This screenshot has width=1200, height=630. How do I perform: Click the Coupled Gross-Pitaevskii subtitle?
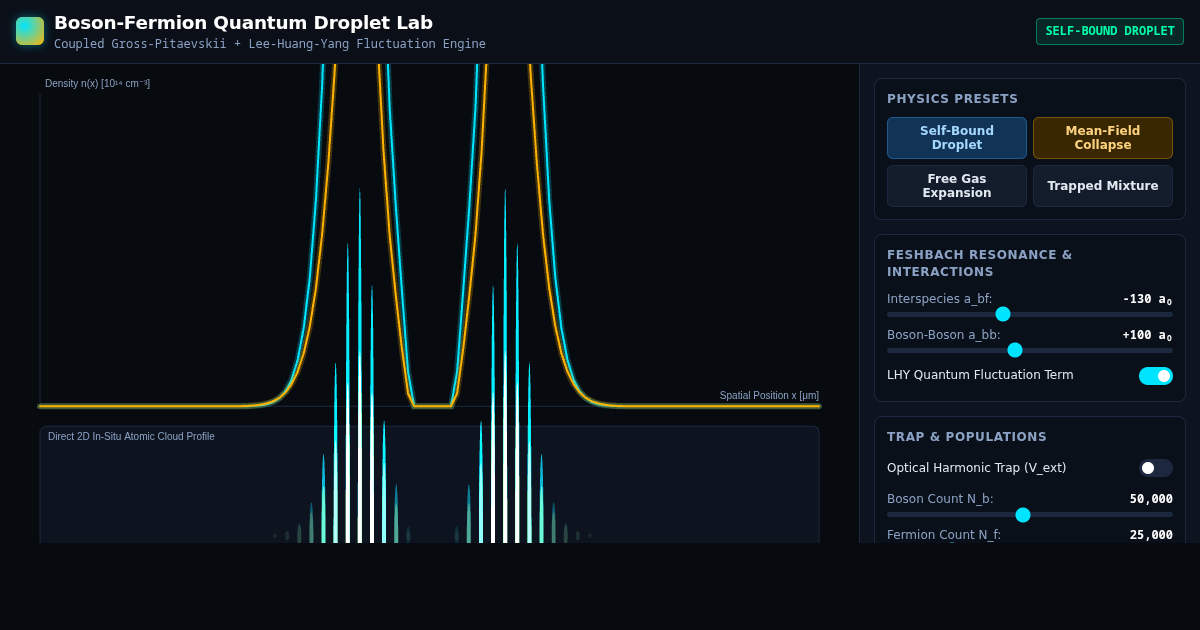[x=270, y=44]
